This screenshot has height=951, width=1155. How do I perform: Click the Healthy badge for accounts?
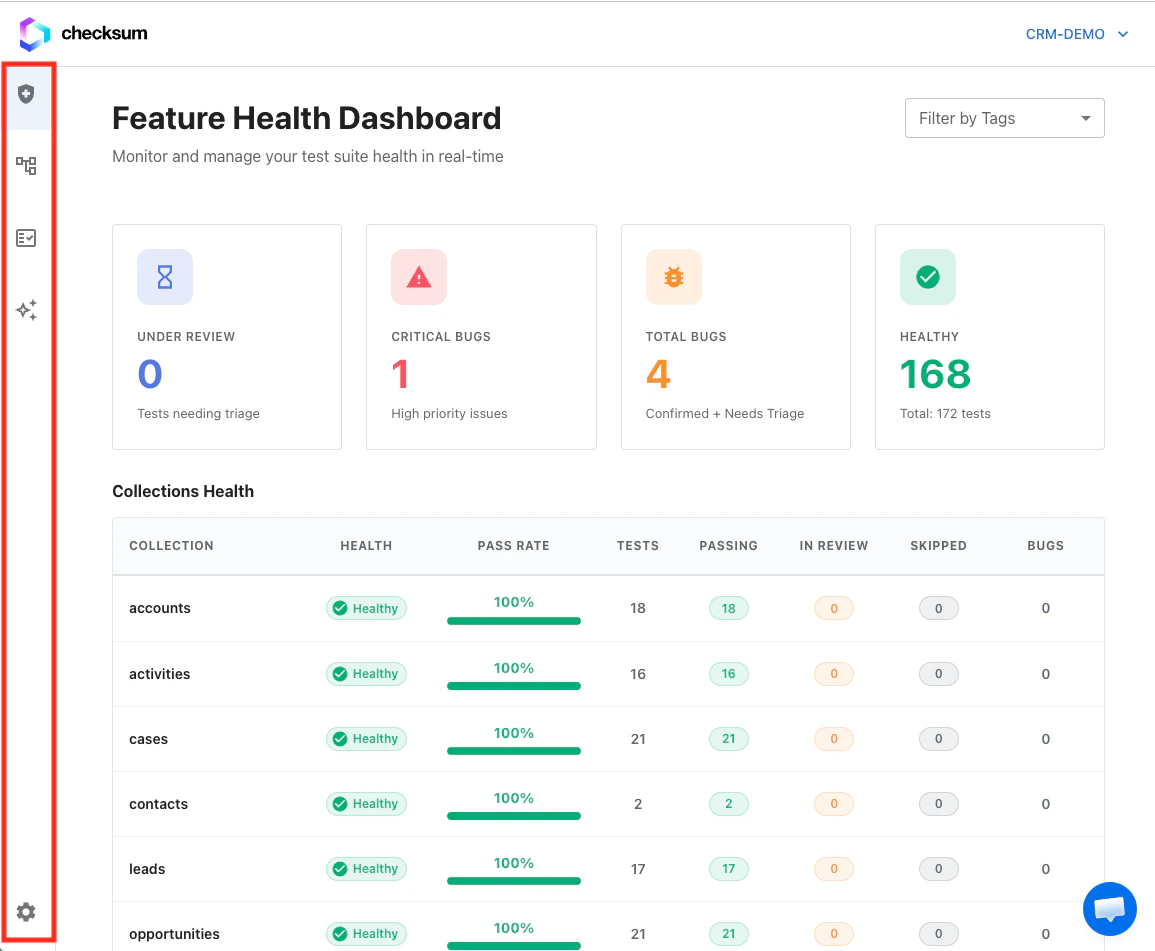366,608
